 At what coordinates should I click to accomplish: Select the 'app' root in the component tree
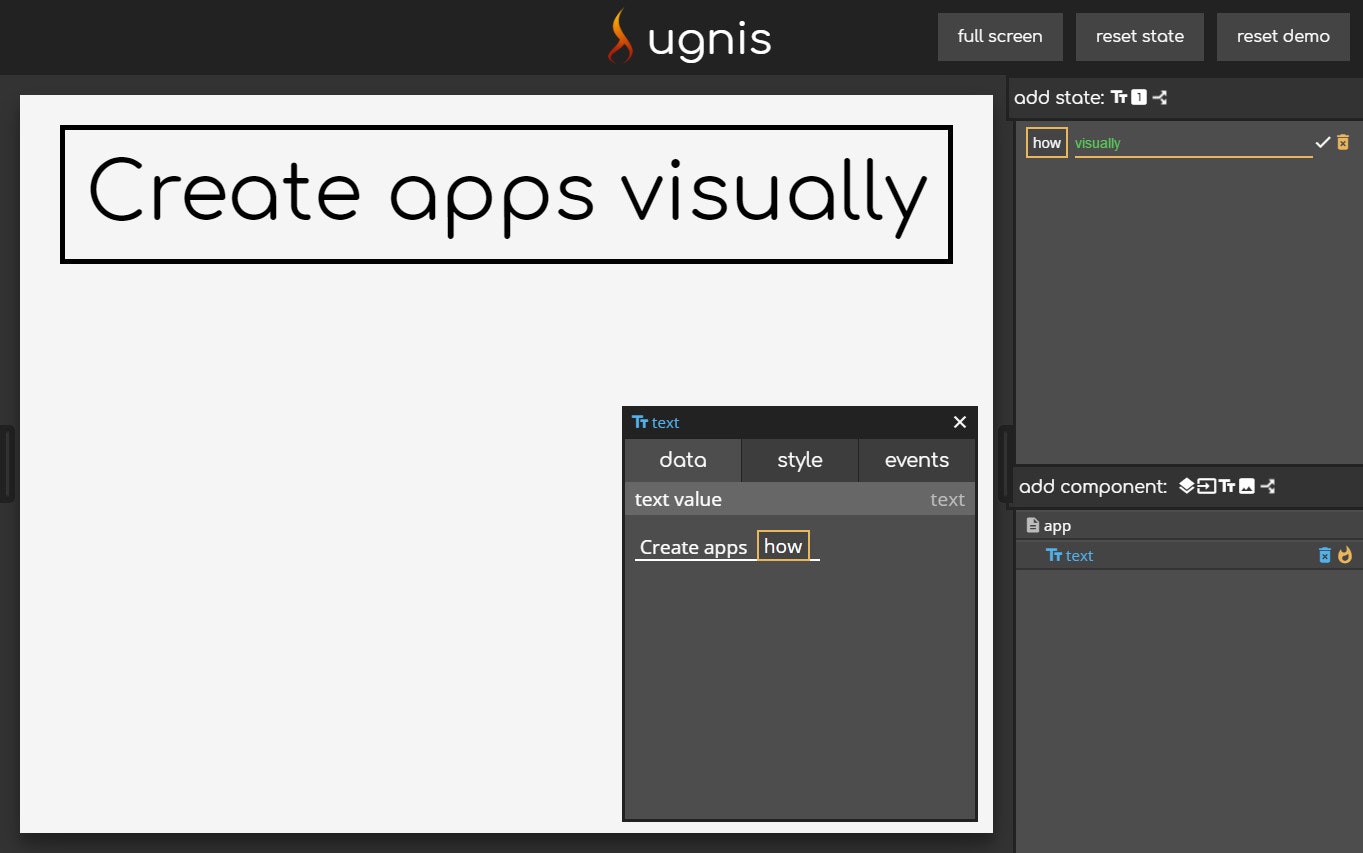pyautogui.click(x=1056, y=525)
